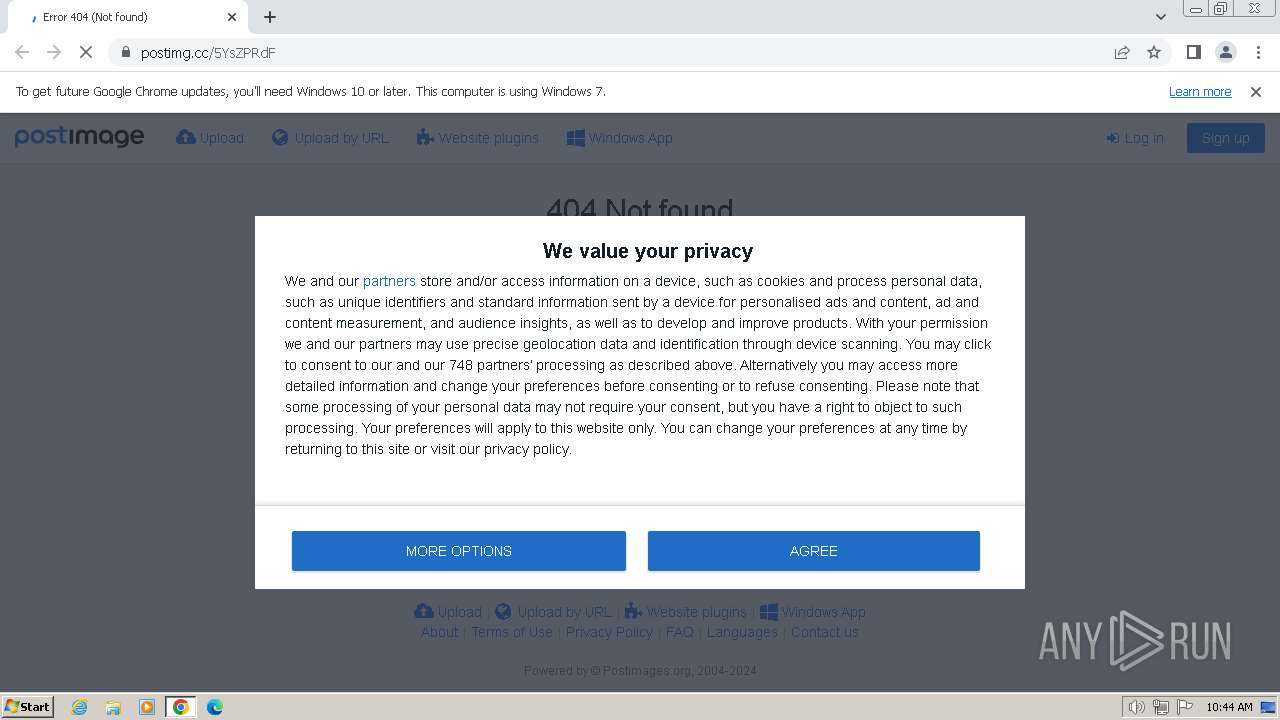Open Windows Start menu
1280x720 pixels.
click(x=28, y=707)
